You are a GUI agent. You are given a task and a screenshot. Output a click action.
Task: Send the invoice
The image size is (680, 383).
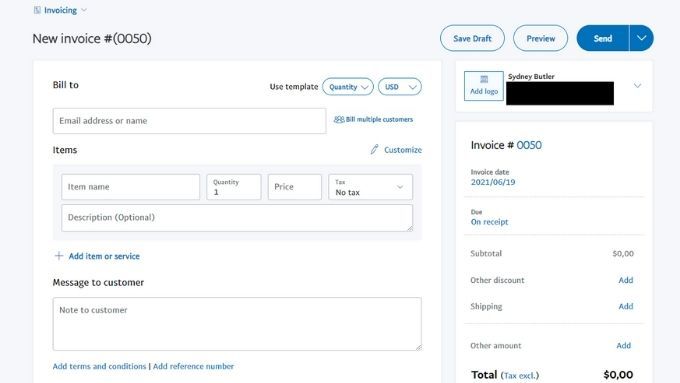point(603,38)
